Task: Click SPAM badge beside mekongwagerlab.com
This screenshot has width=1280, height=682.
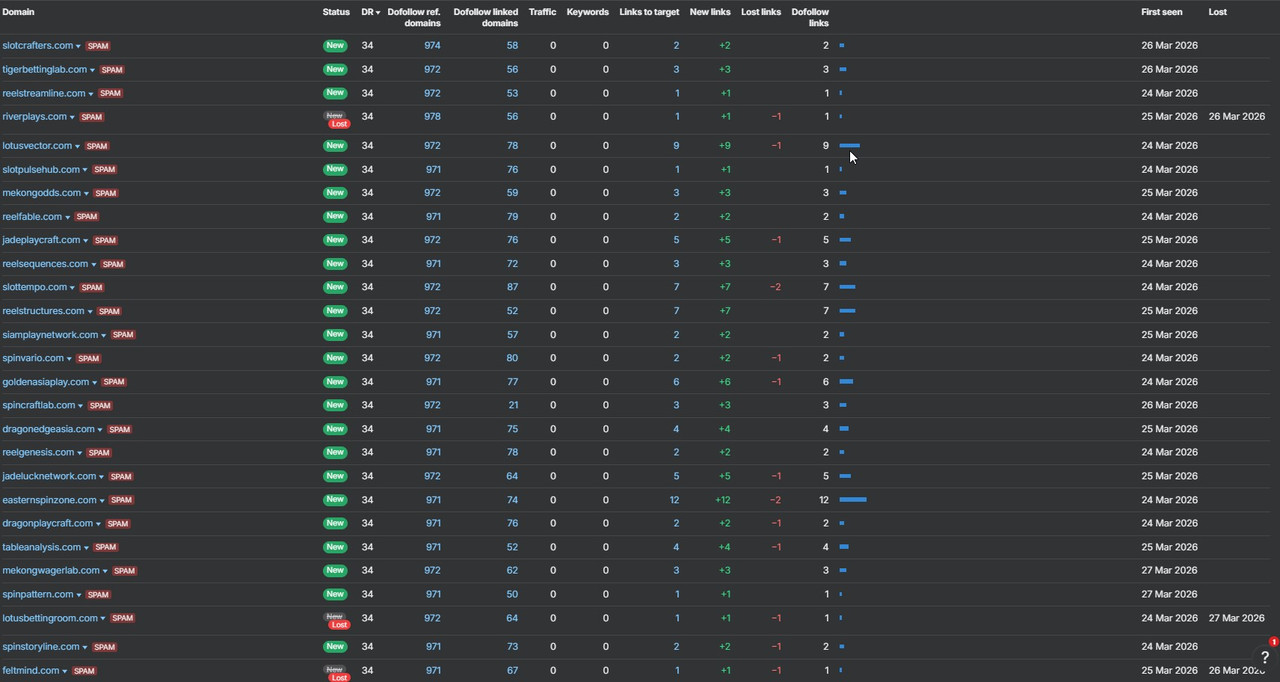Action: [x=125, y=571]
